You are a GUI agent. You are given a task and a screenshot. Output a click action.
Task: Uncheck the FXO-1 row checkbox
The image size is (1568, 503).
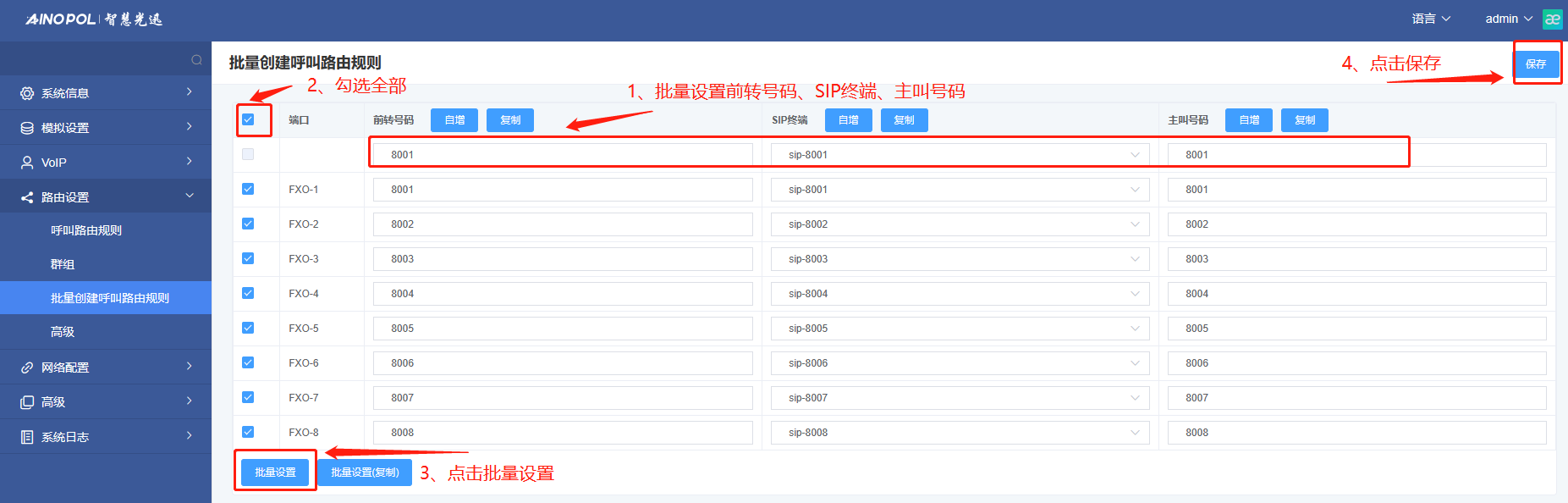[248, 189]
